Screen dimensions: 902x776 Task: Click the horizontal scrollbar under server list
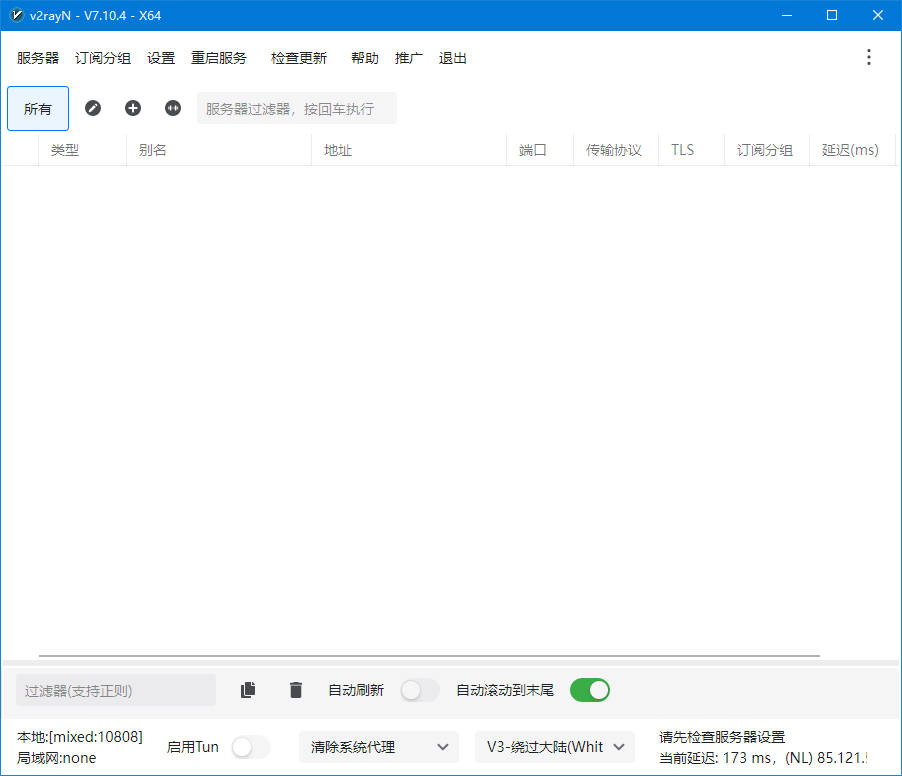429,656
